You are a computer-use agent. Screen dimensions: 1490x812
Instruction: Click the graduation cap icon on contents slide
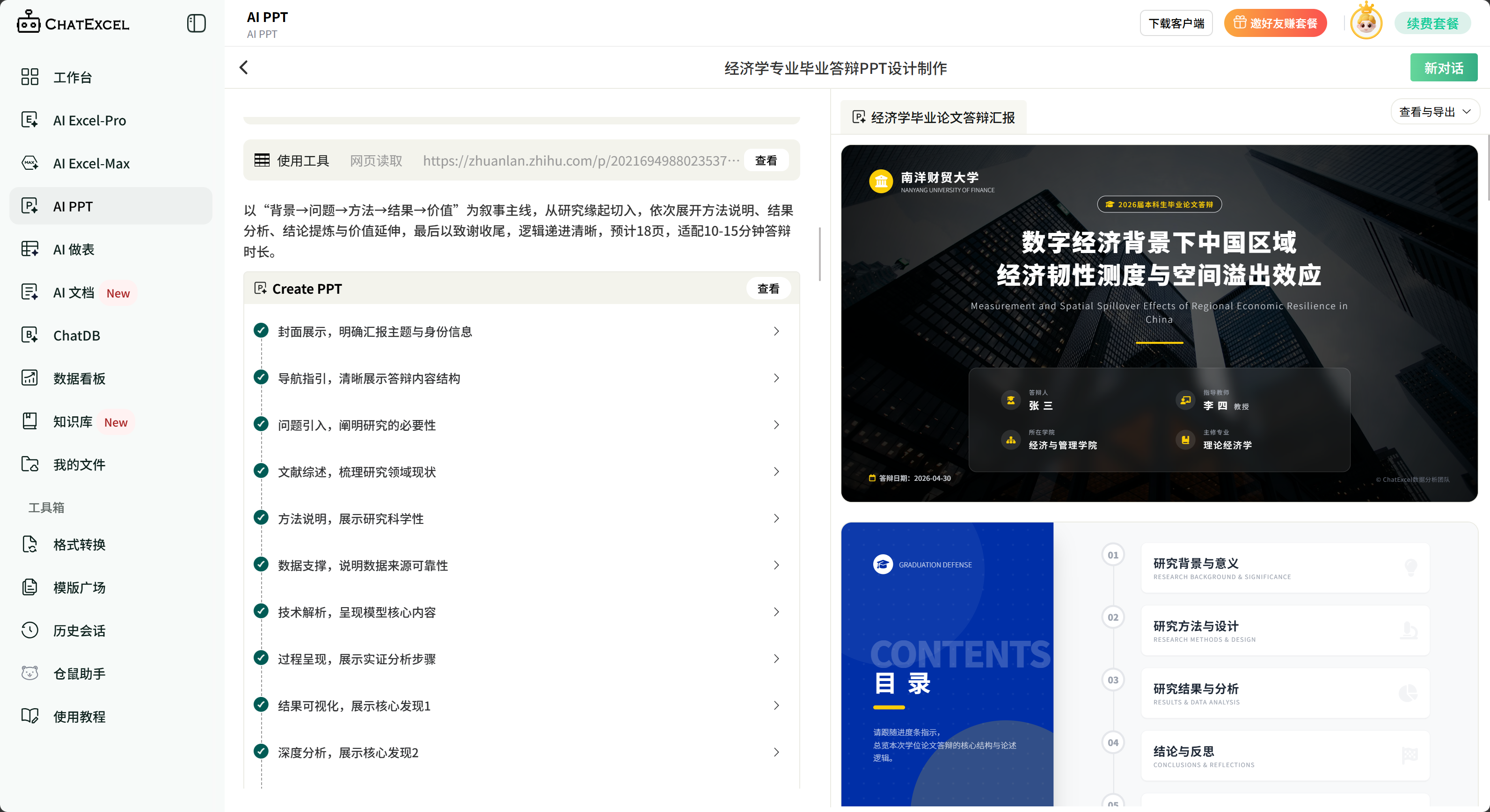[883, 564]
